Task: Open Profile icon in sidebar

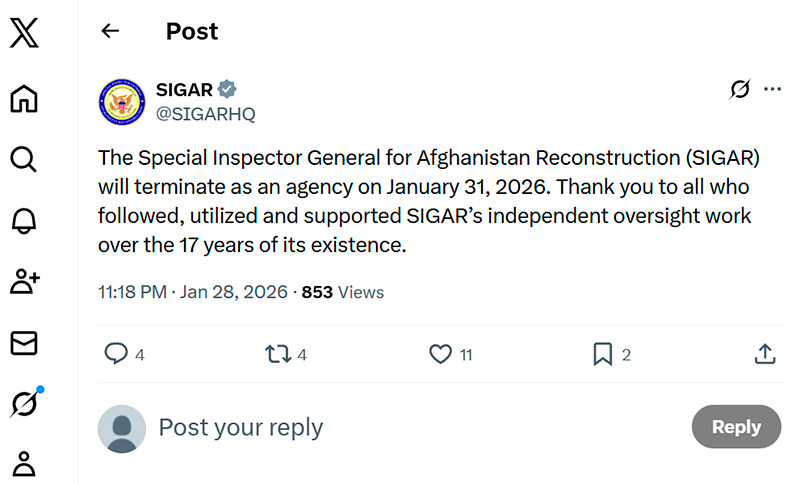Action: pyautogui.click(x=24, y=463)
